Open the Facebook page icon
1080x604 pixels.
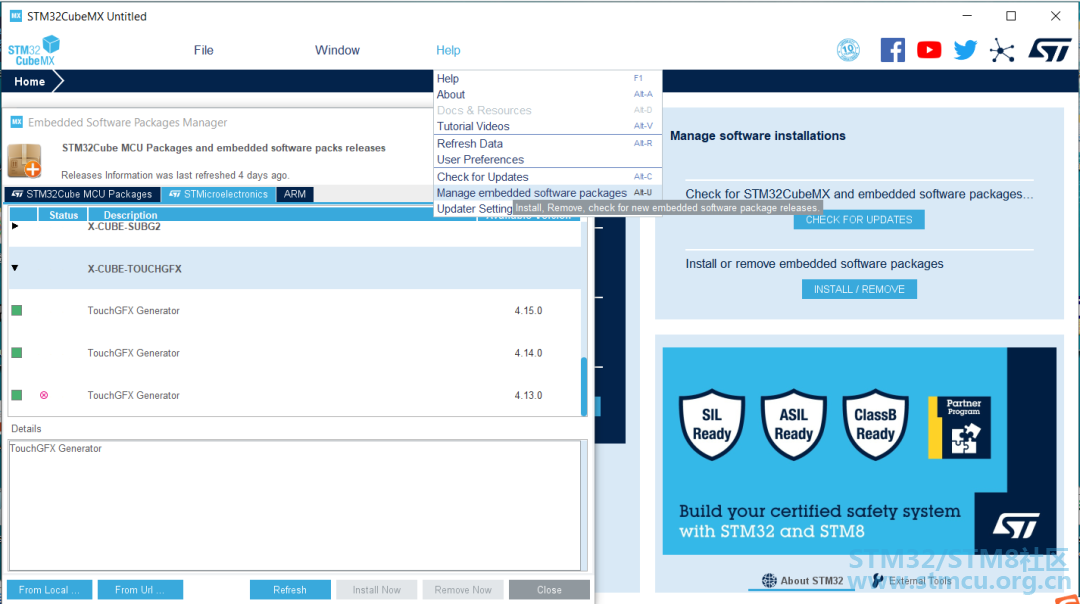click(893, 50)
